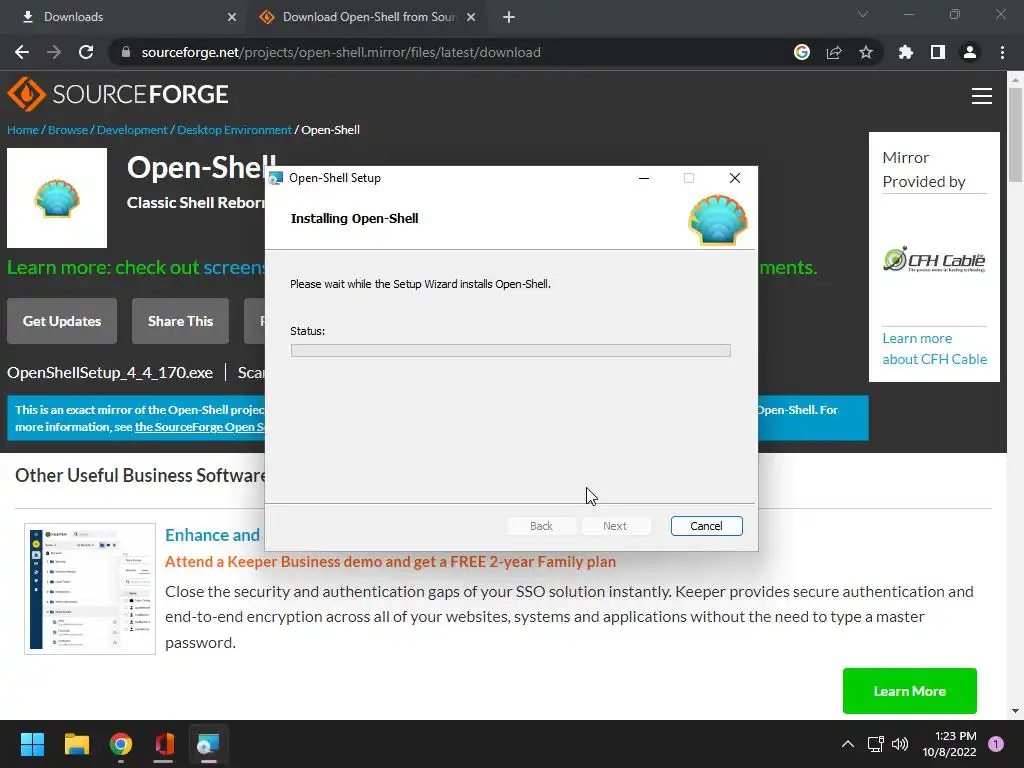This screenshot has height=768, width=1024.
Task: Click the scrollbar down arrow
Action: [x=1015, y=711]
